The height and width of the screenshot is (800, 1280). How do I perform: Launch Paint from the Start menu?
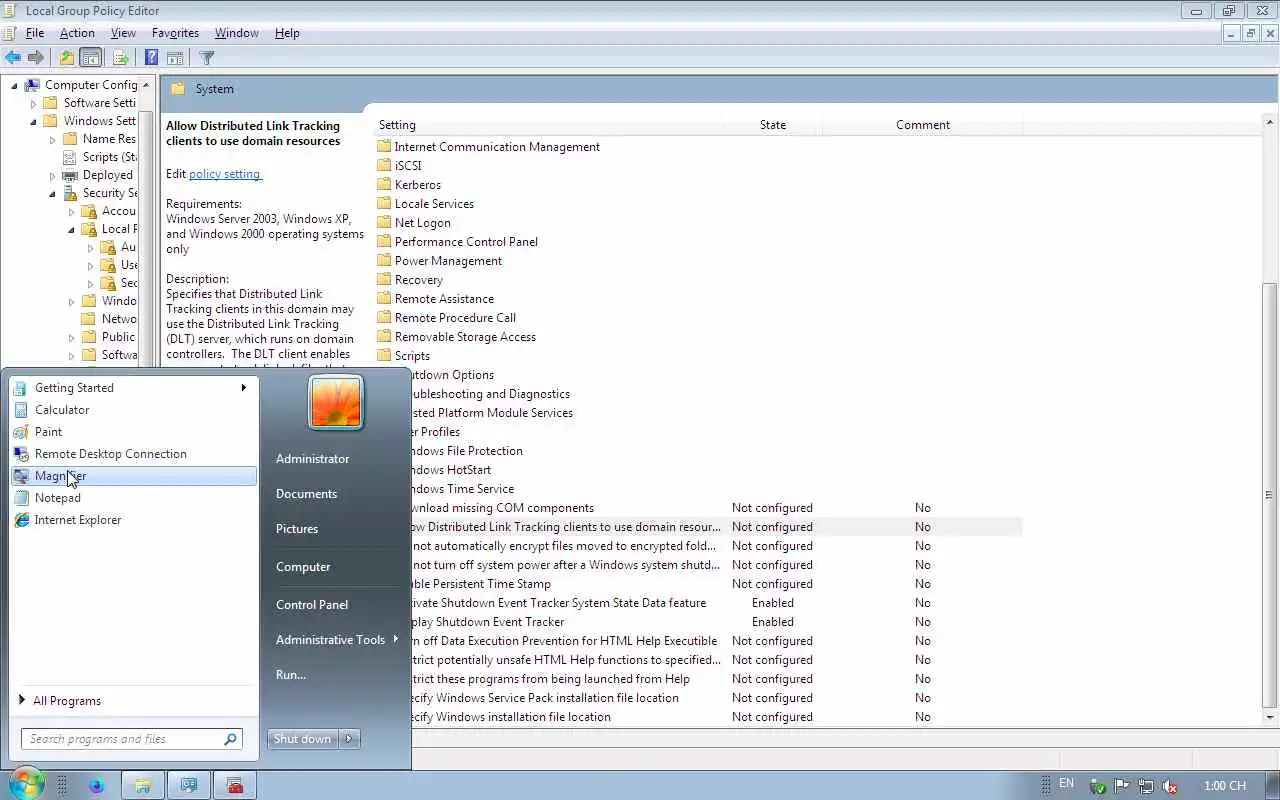point(133,432)
